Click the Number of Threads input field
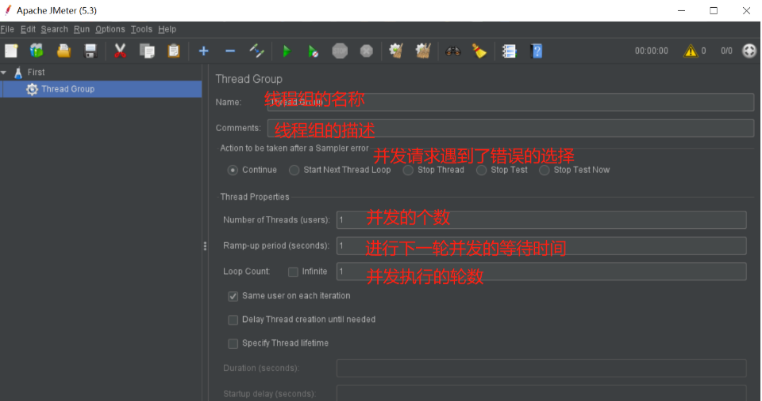Screen dimensions: 762x401 [x=541, y=220]
